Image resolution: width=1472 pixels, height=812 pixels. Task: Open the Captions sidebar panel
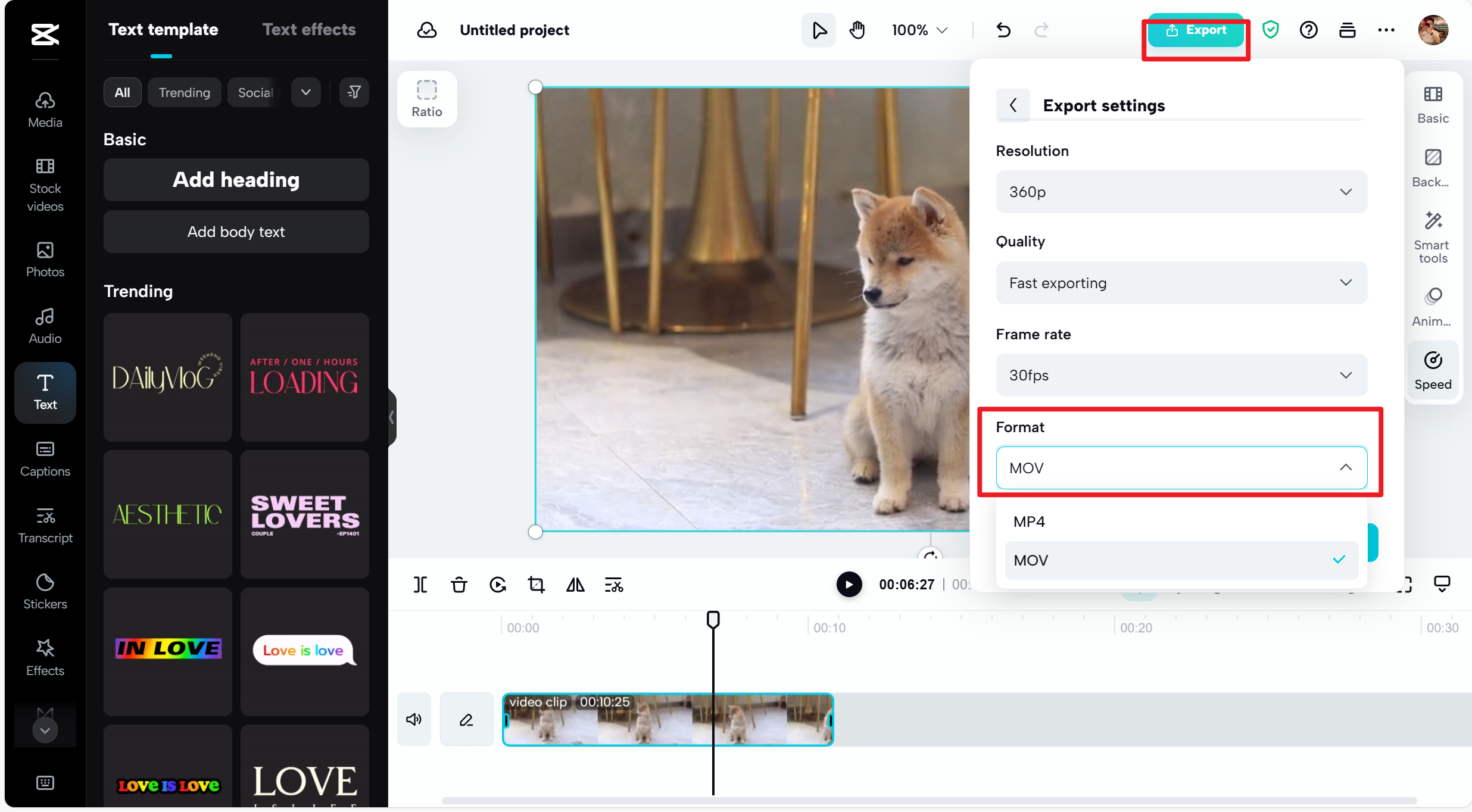(x=45, y=458)
